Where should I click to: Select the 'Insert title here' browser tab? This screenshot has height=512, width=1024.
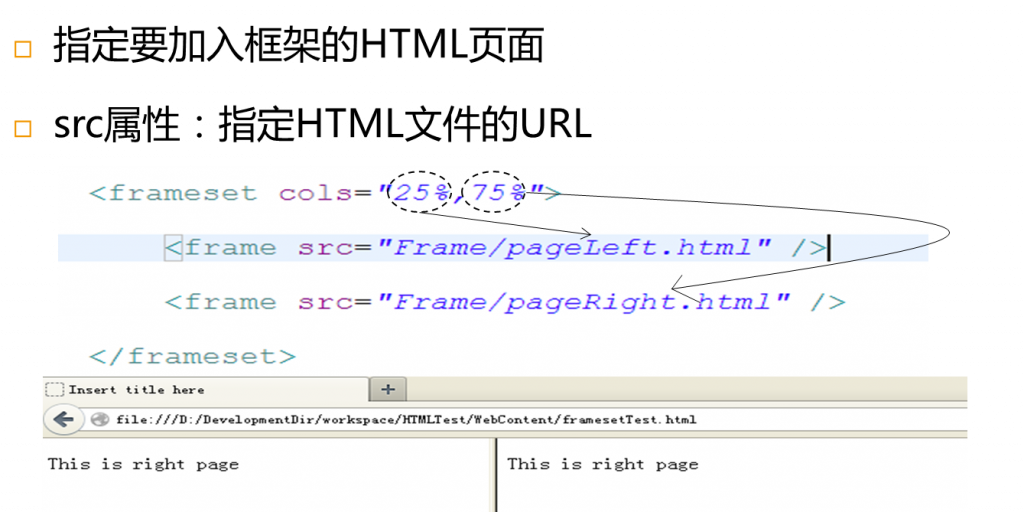206,389
